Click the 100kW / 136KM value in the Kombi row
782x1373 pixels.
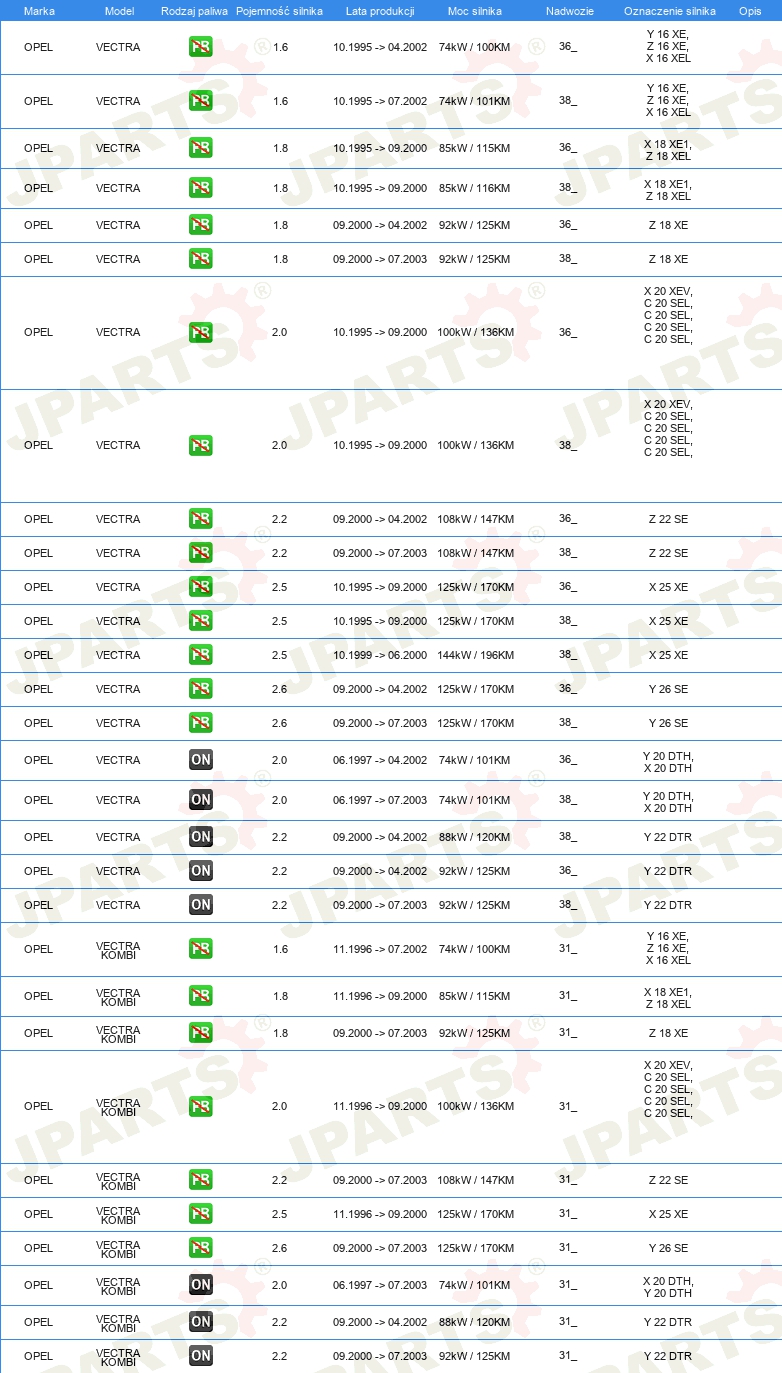pyautogui.click(x=476, y=1107)
